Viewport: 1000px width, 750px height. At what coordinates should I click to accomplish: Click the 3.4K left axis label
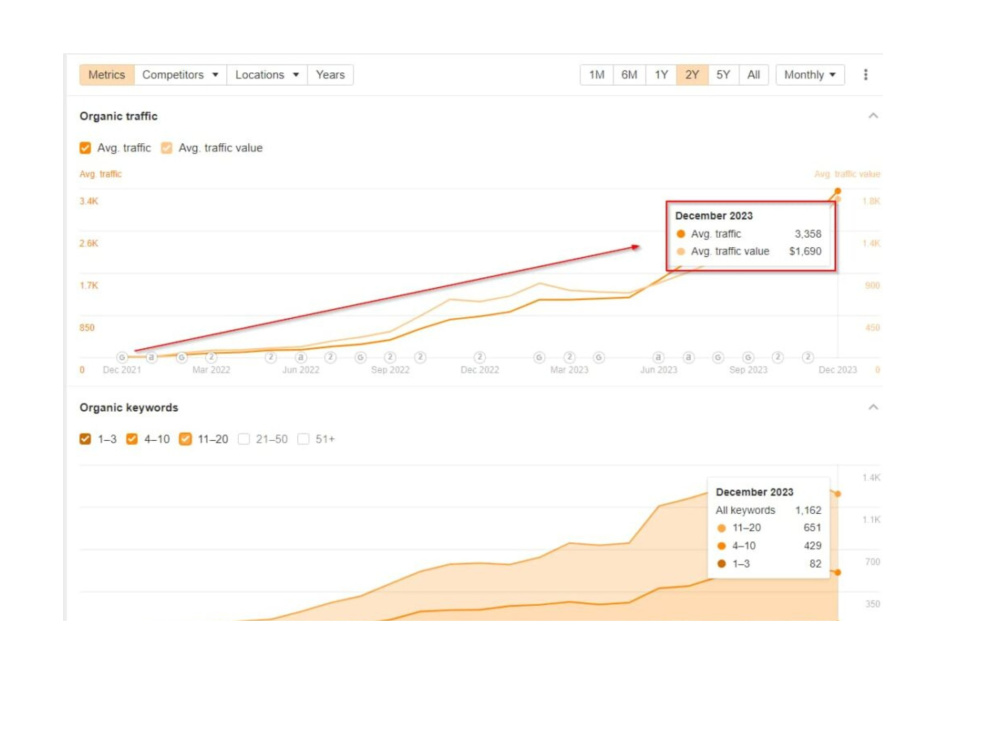(89, 201)
